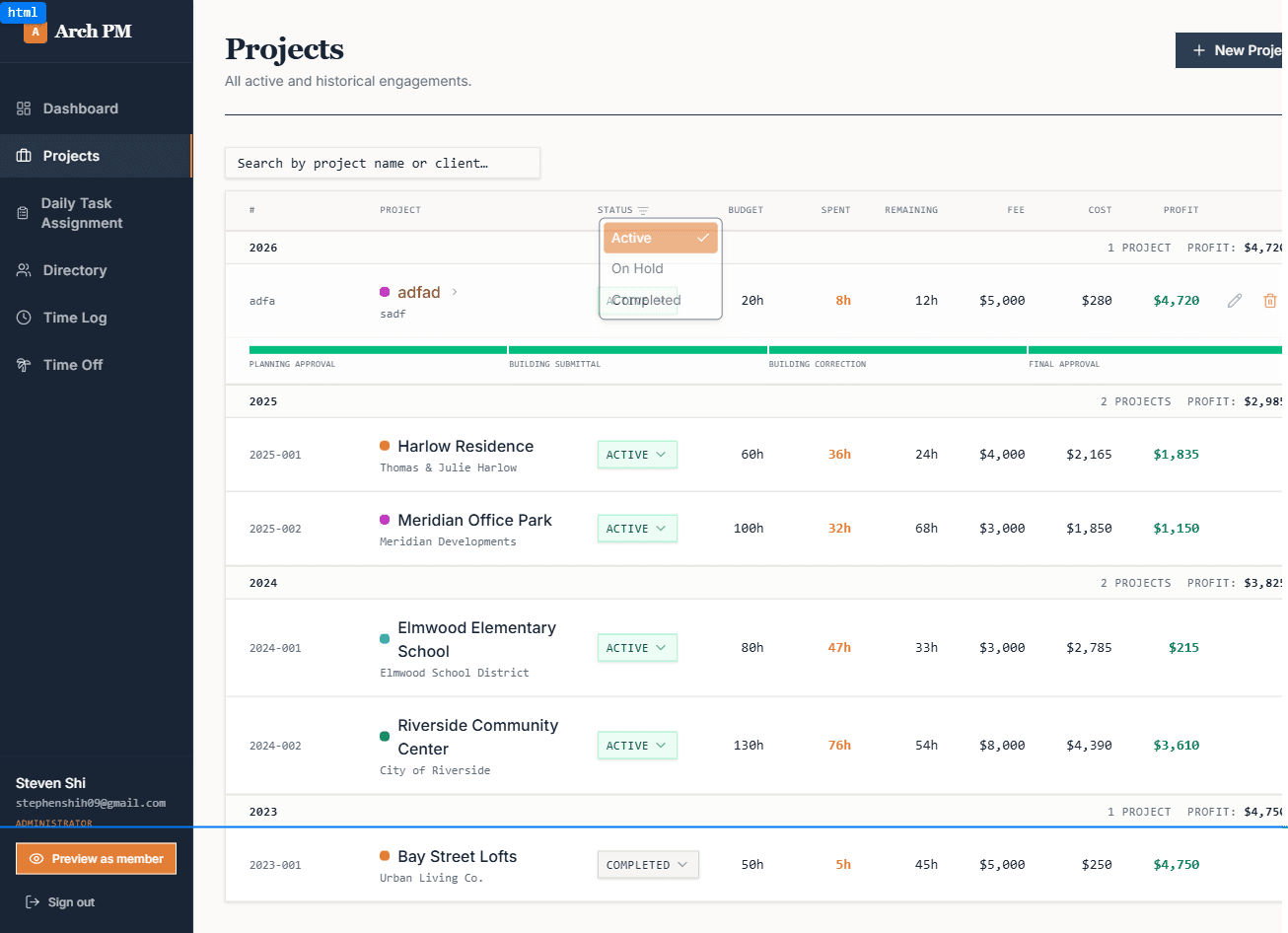Click the eye icon in Preview button
The height and width of the screenshot is (933, 1288).
point(36,859)
